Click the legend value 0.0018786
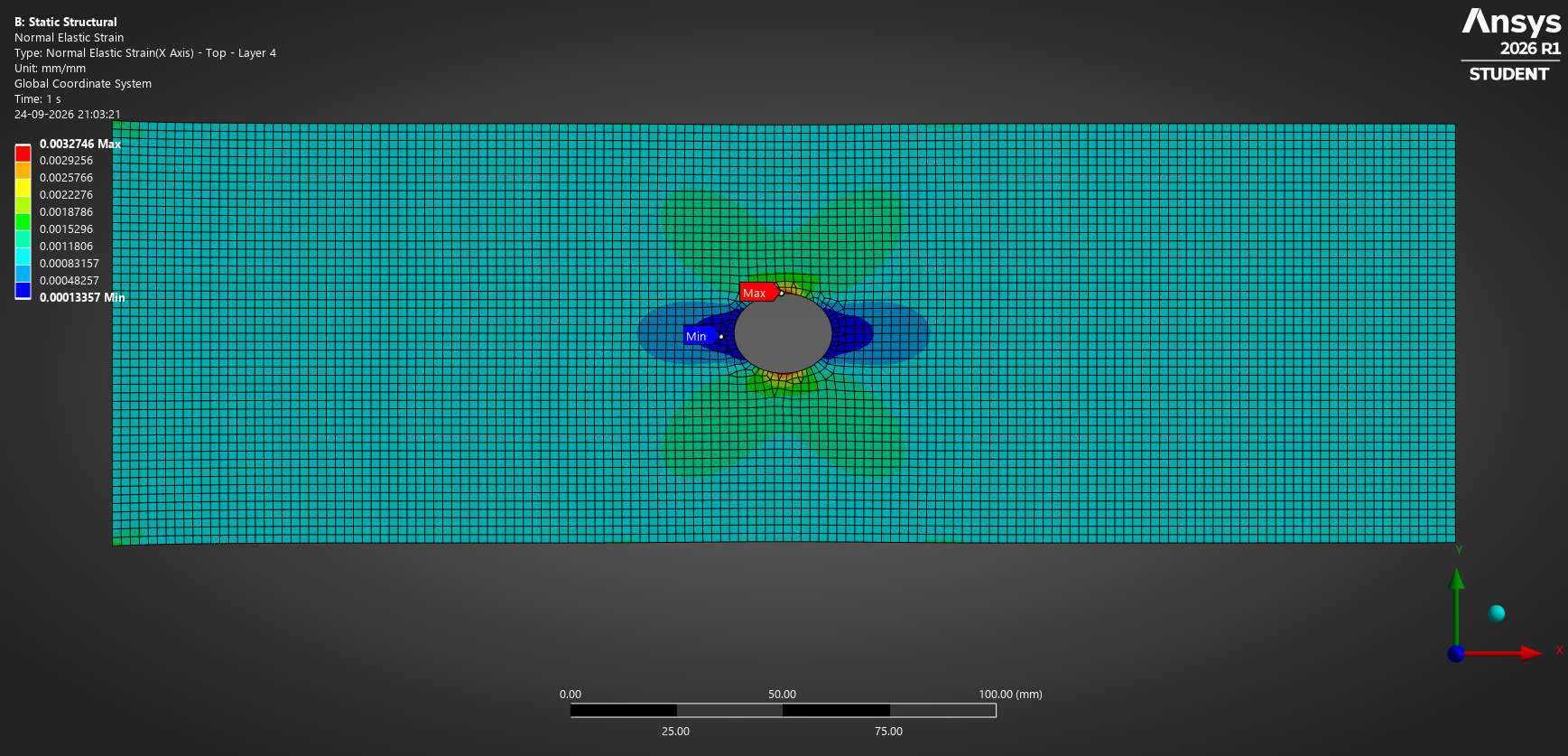This screenshot has height=756, width=1568. (x=66, y=212)
